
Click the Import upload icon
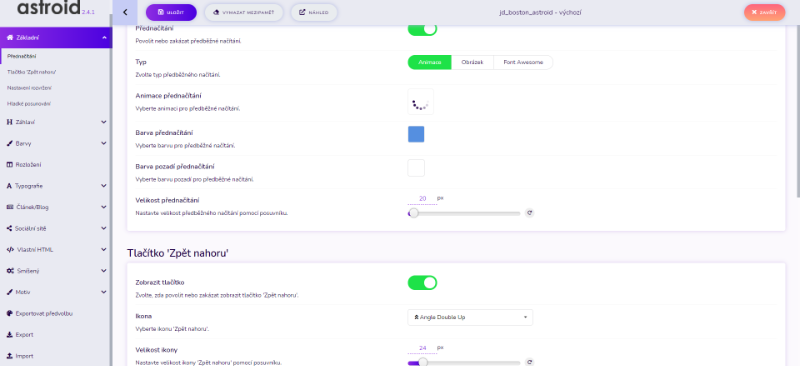[10, 356]
